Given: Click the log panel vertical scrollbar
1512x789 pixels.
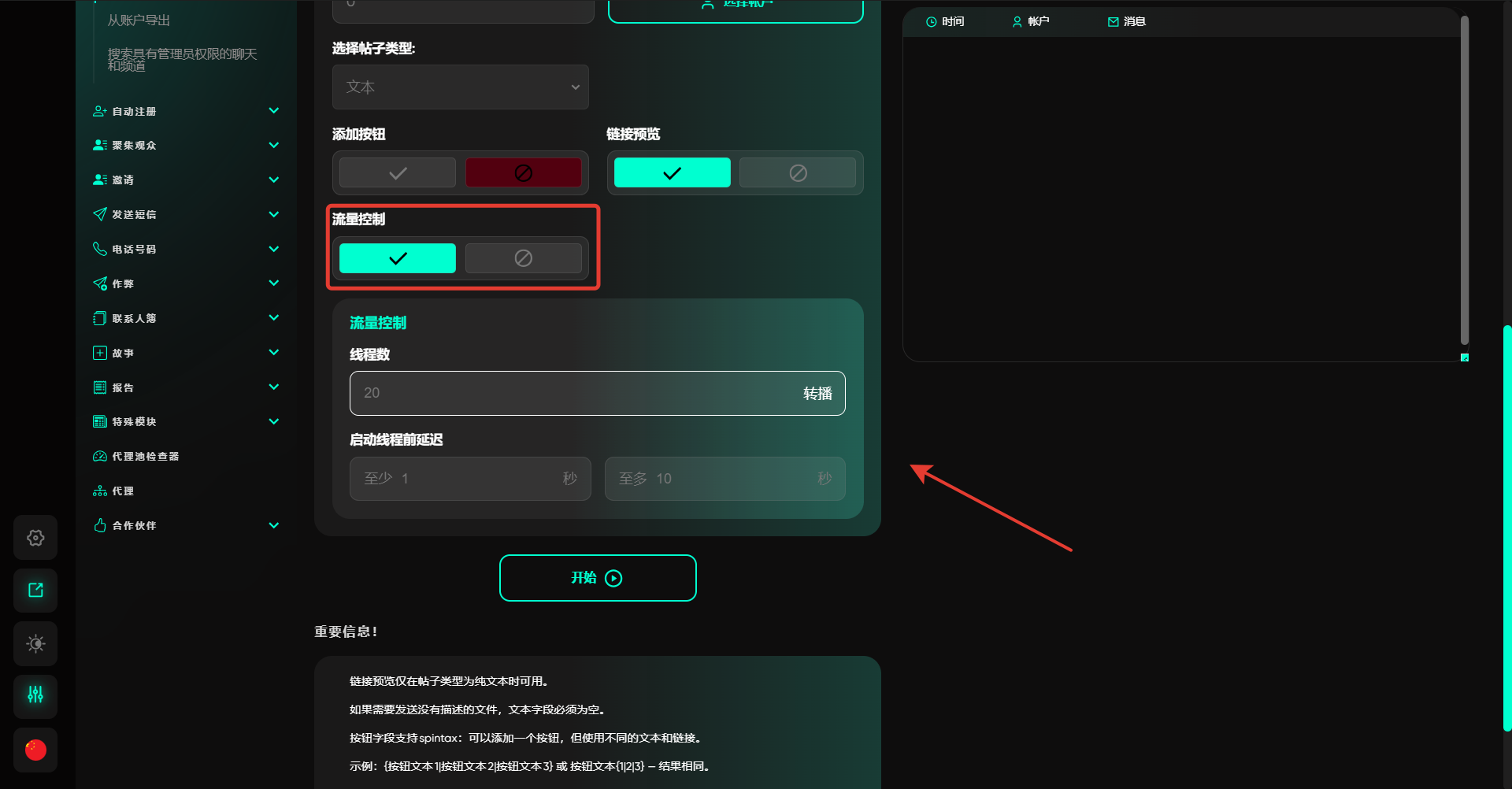Looking at the screenshot, I should coord(1464,181).
